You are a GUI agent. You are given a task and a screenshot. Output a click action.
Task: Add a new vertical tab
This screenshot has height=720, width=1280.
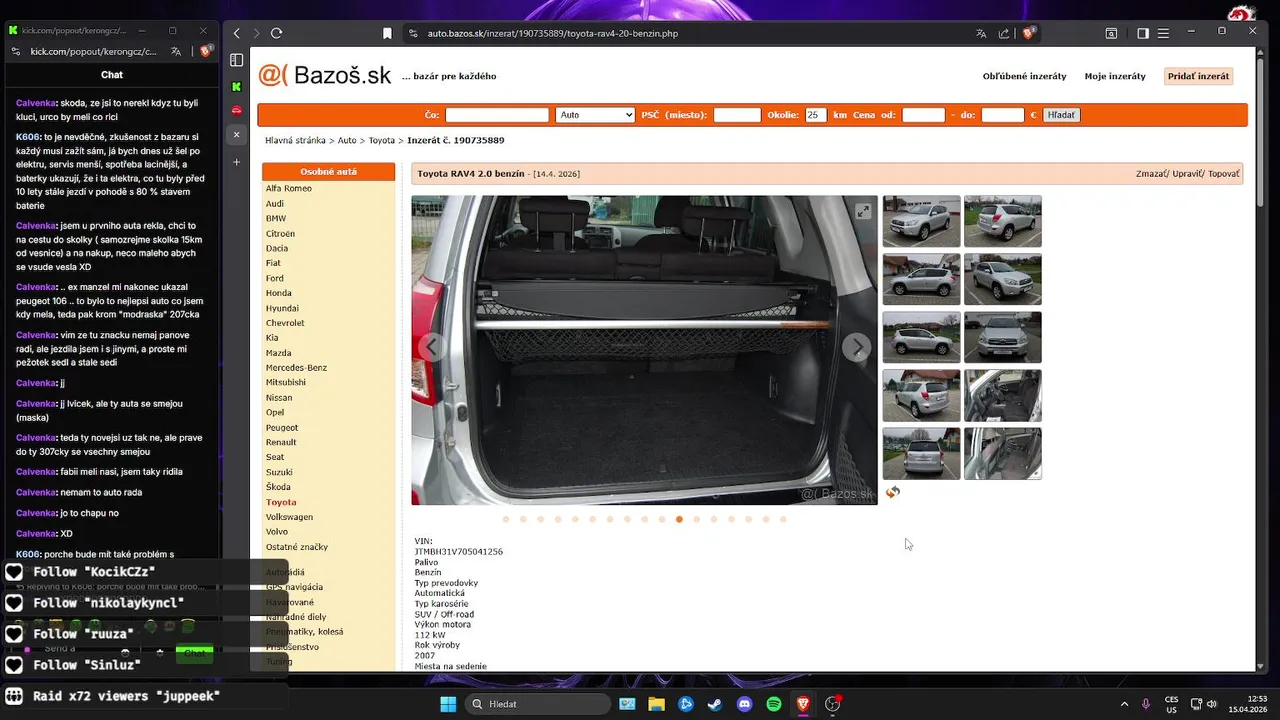tap(237, 161)
